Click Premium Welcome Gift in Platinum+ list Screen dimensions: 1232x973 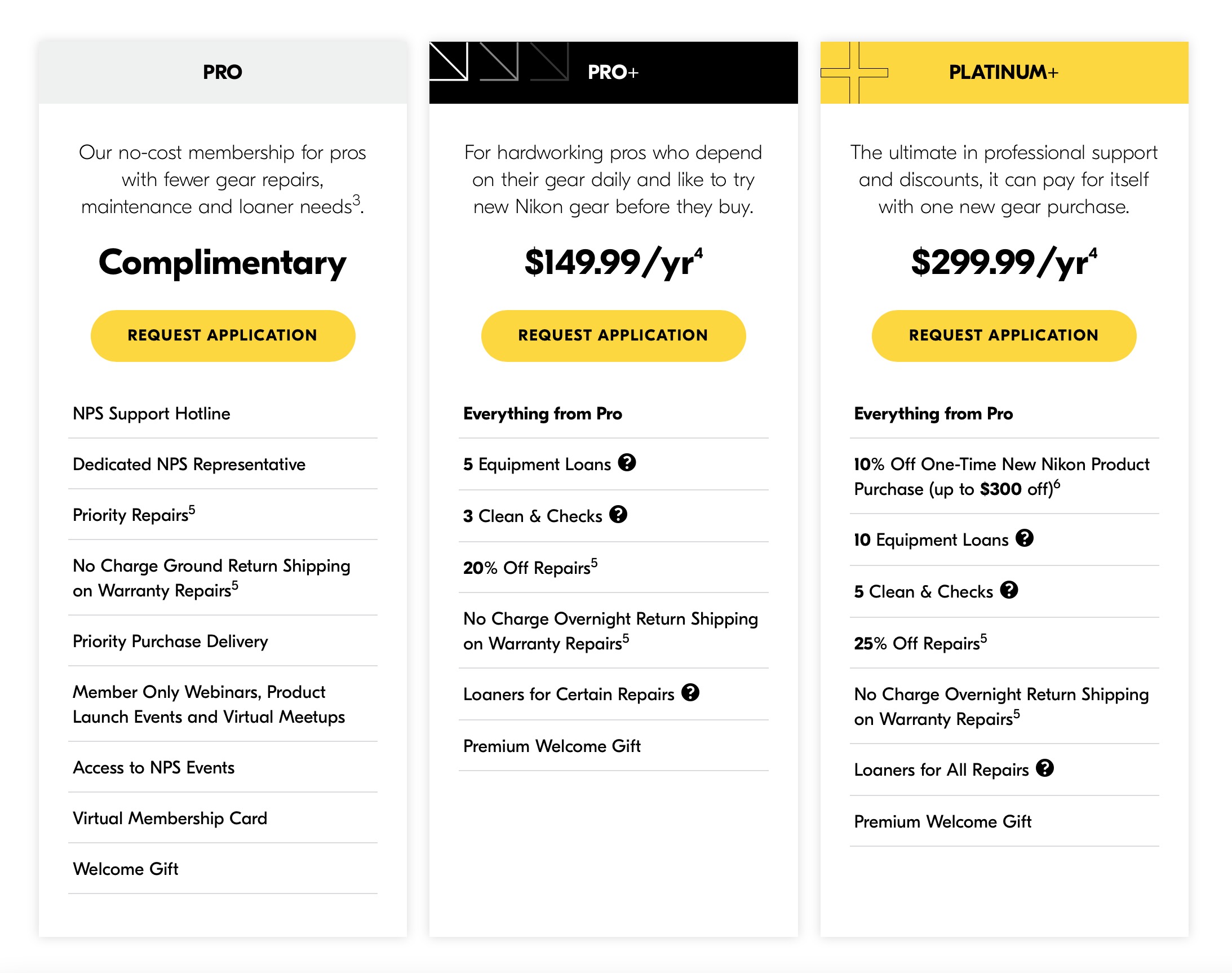pos(943,821)
